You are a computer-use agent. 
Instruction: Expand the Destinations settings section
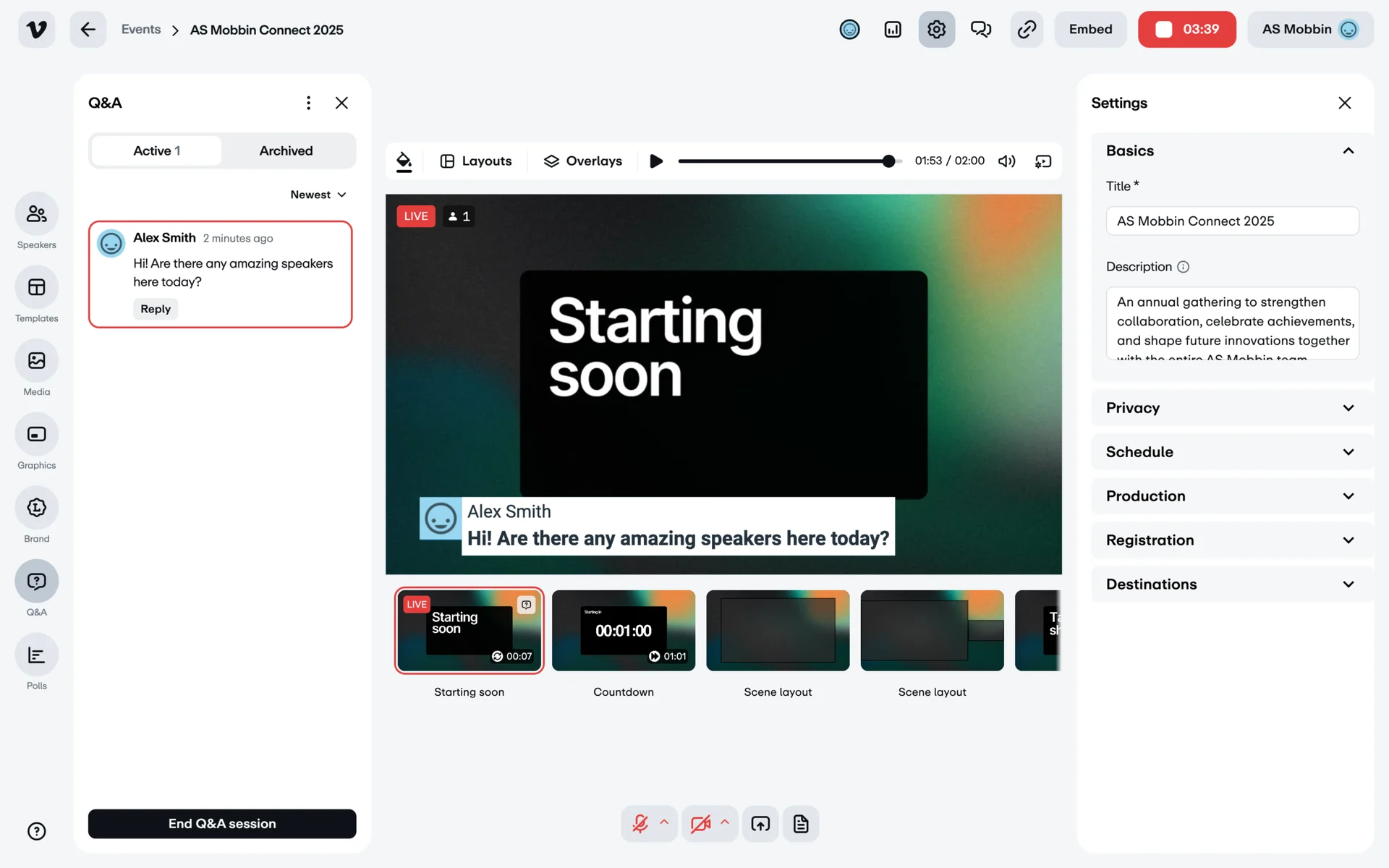[x=1230, y=584]
